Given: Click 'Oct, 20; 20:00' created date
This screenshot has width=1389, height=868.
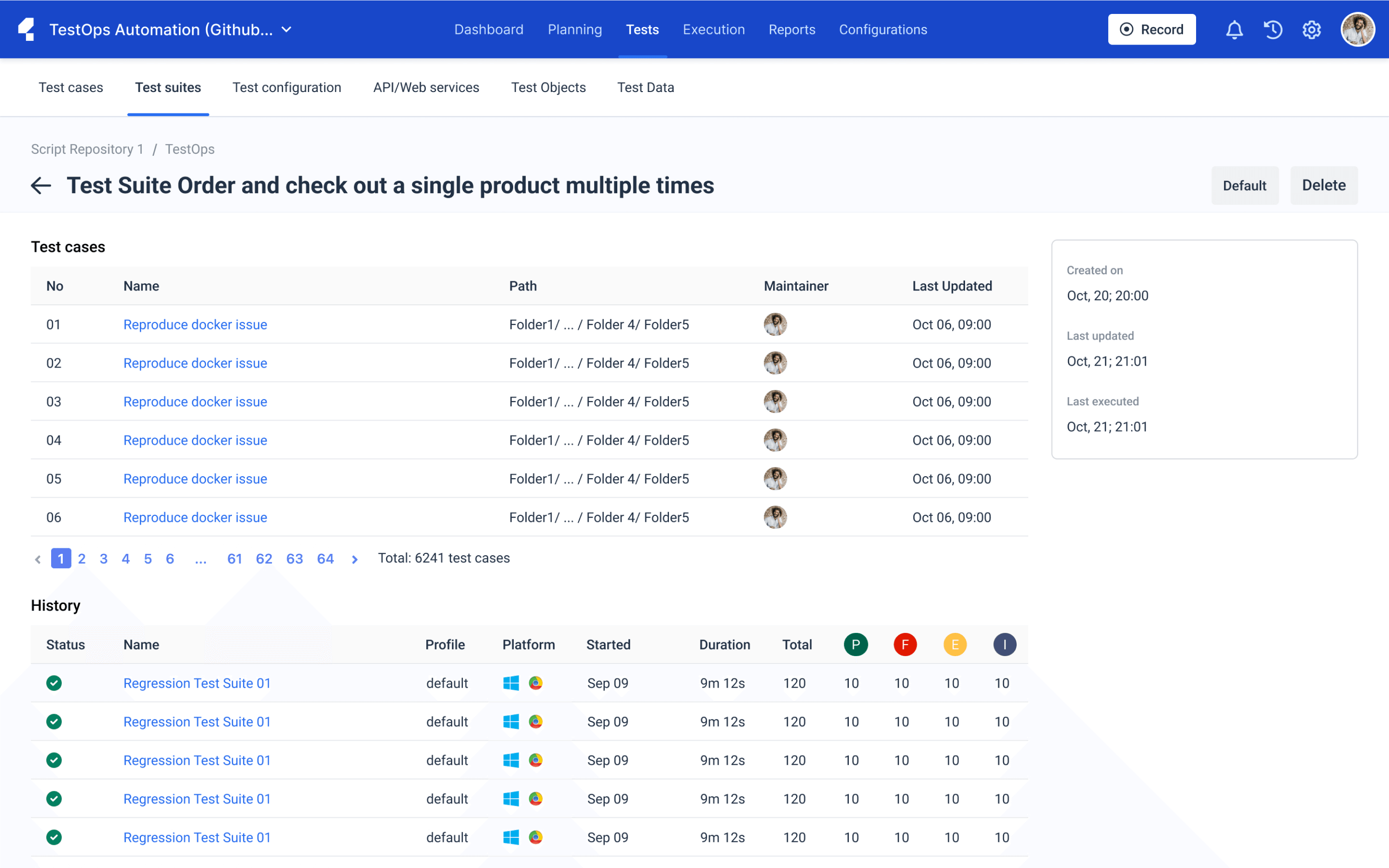Looking at the screenshot, I should (1107, 296).
